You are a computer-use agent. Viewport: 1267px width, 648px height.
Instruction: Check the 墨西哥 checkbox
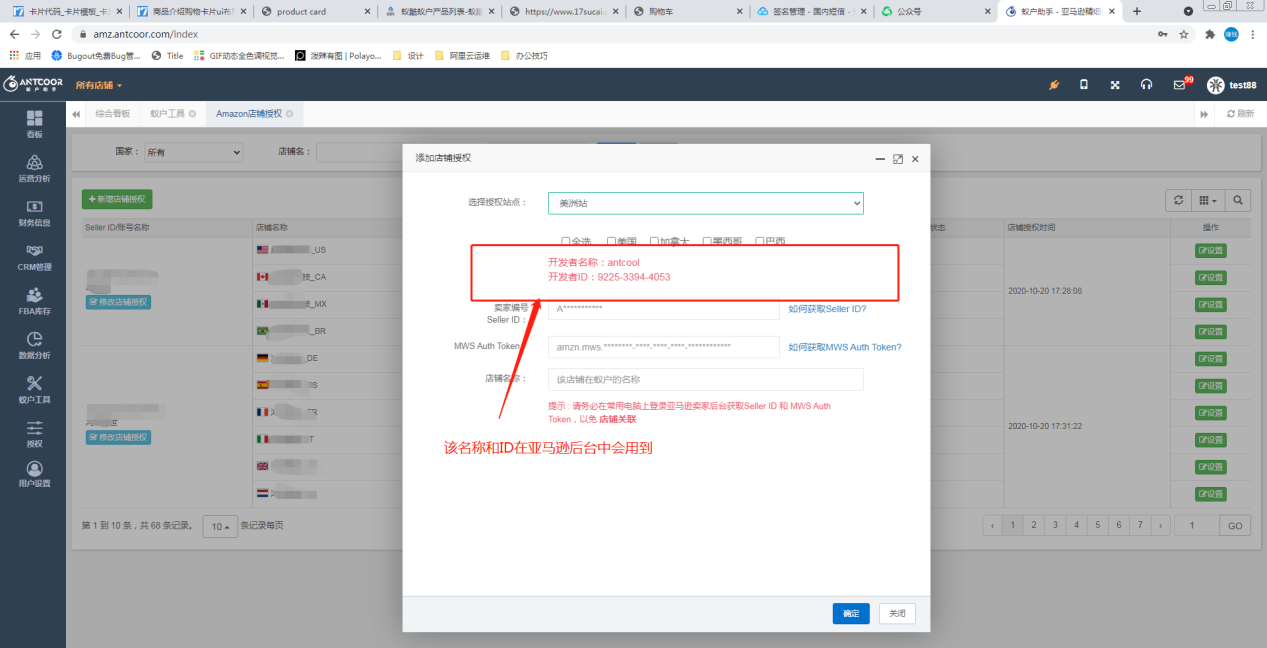point(707,241)
